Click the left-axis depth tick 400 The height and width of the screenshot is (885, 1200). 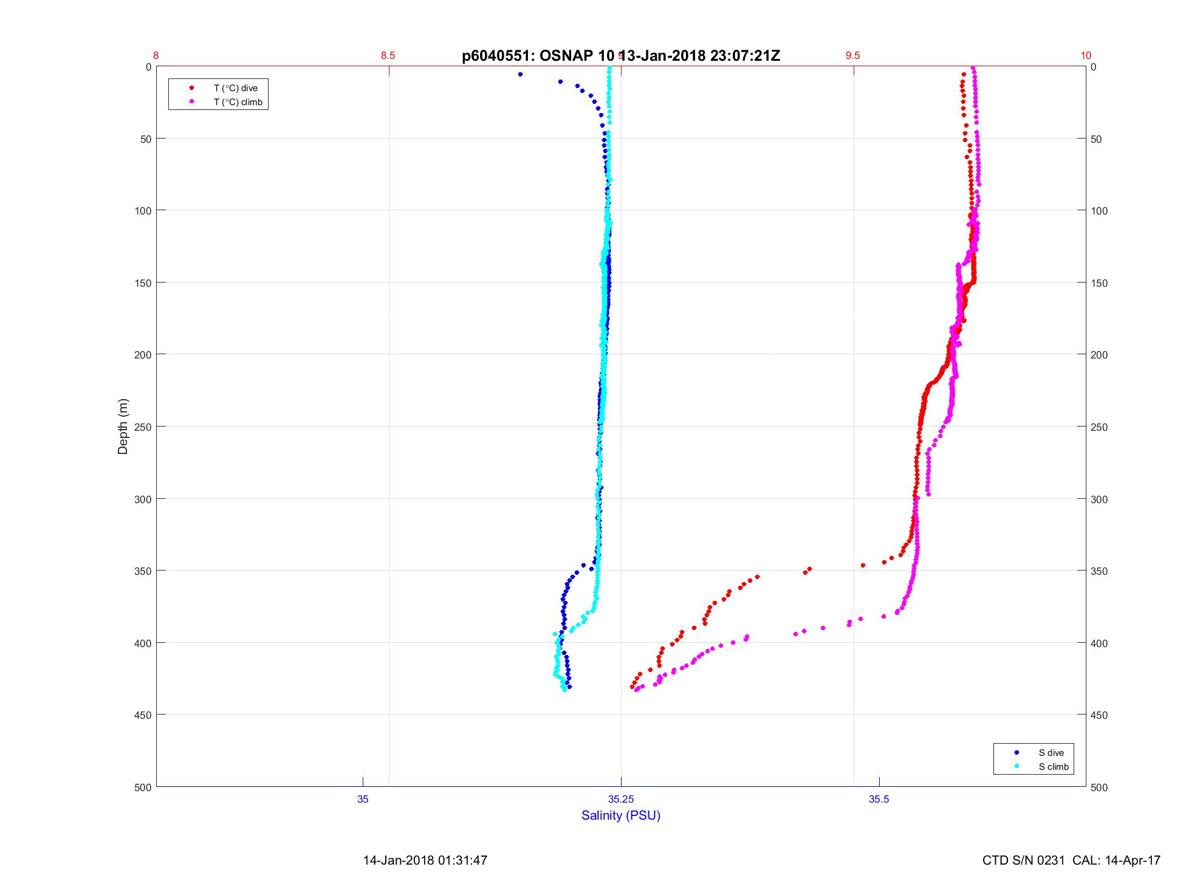tap(141, 643)
